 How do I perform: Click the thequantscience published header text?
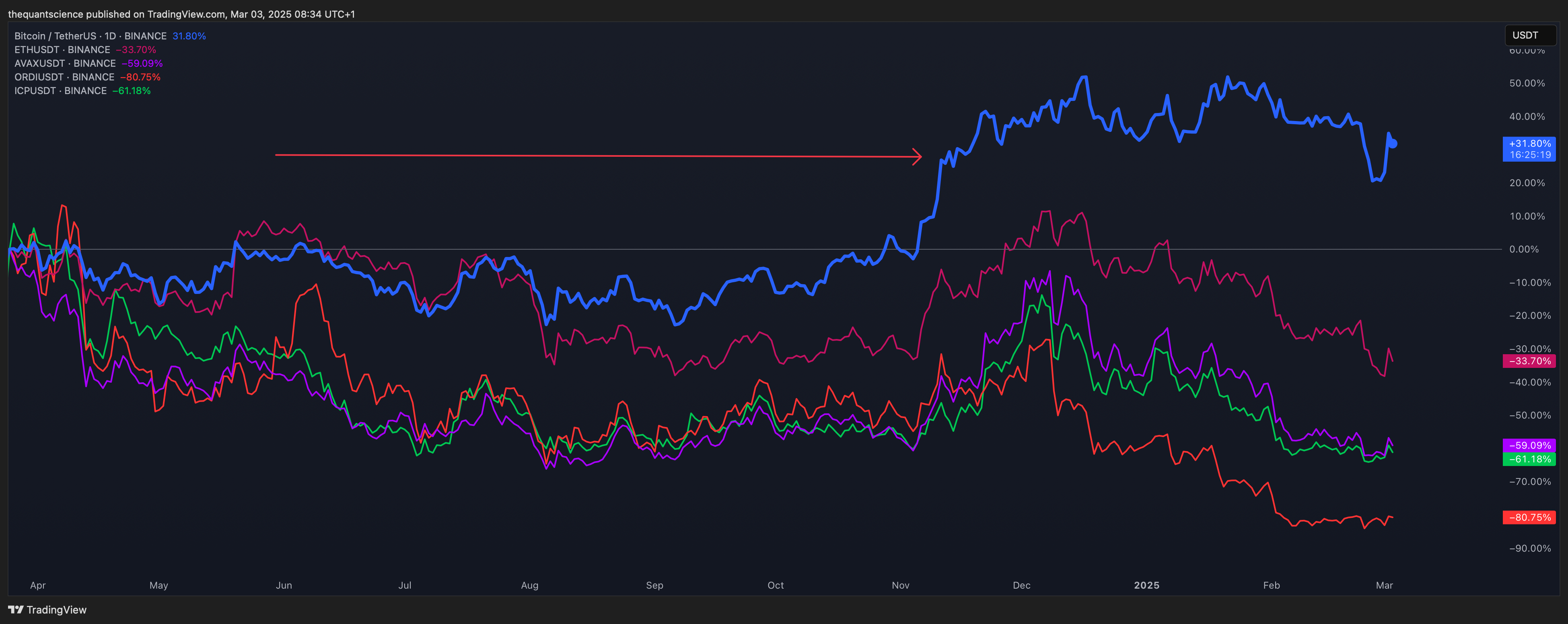coord(181,14)
